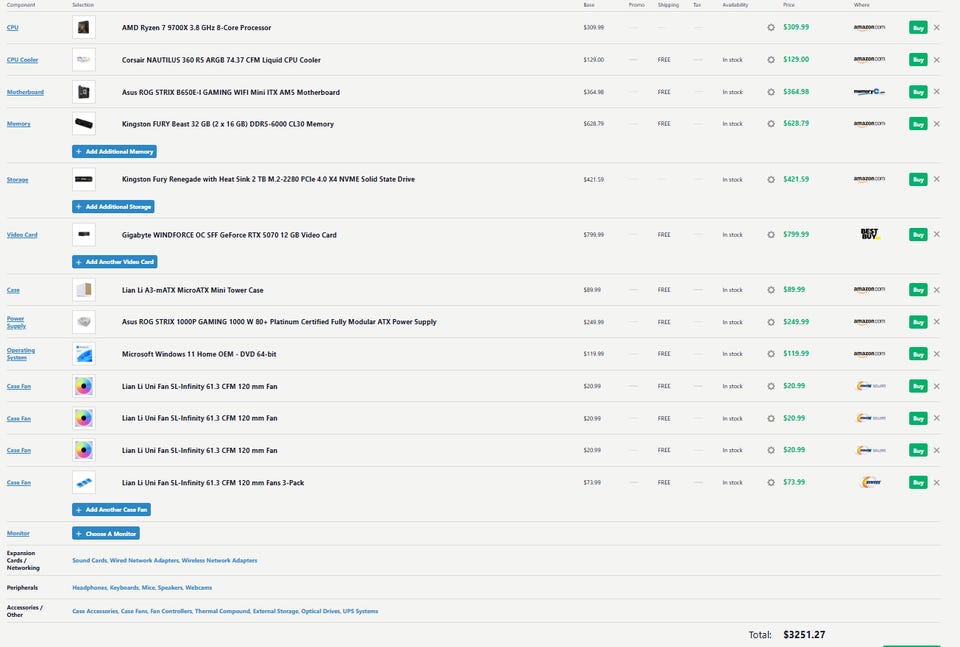Open the Motherboard component link
The height and width of the screenshot is (647, 960).
25,92
